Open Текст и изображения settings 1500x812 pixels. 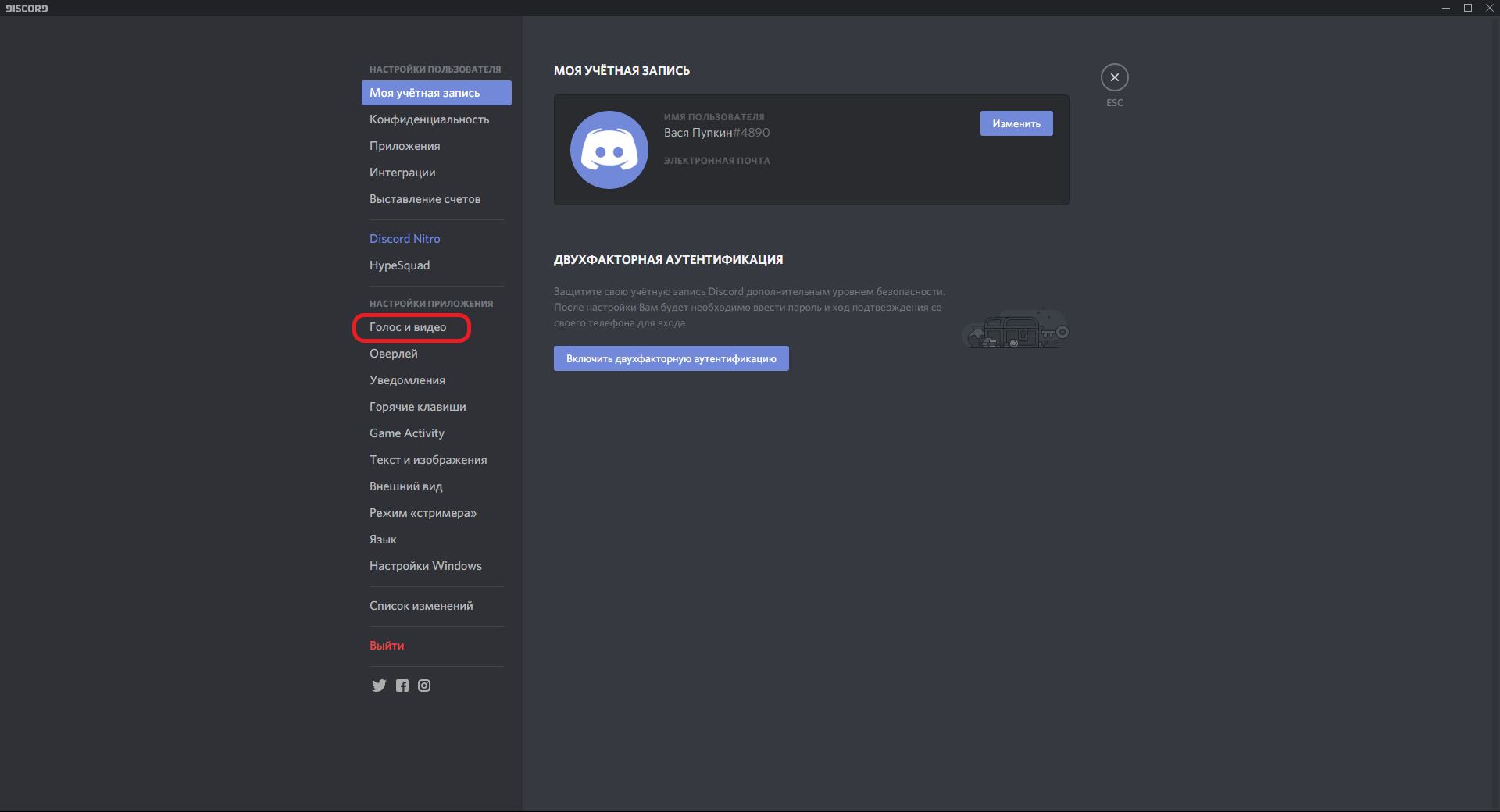coord(437,460)
